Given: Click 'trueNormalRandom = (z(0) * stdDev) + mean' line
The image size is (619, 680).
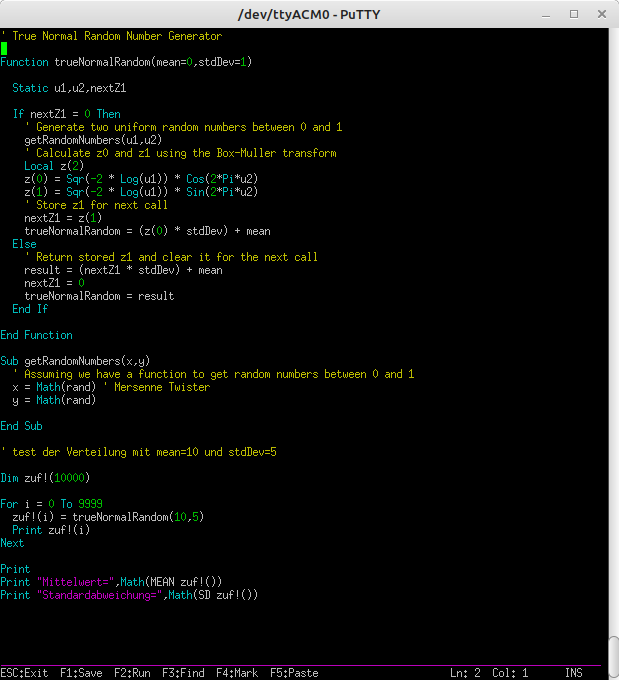Looking at the screenshot, I should point(147,231).
